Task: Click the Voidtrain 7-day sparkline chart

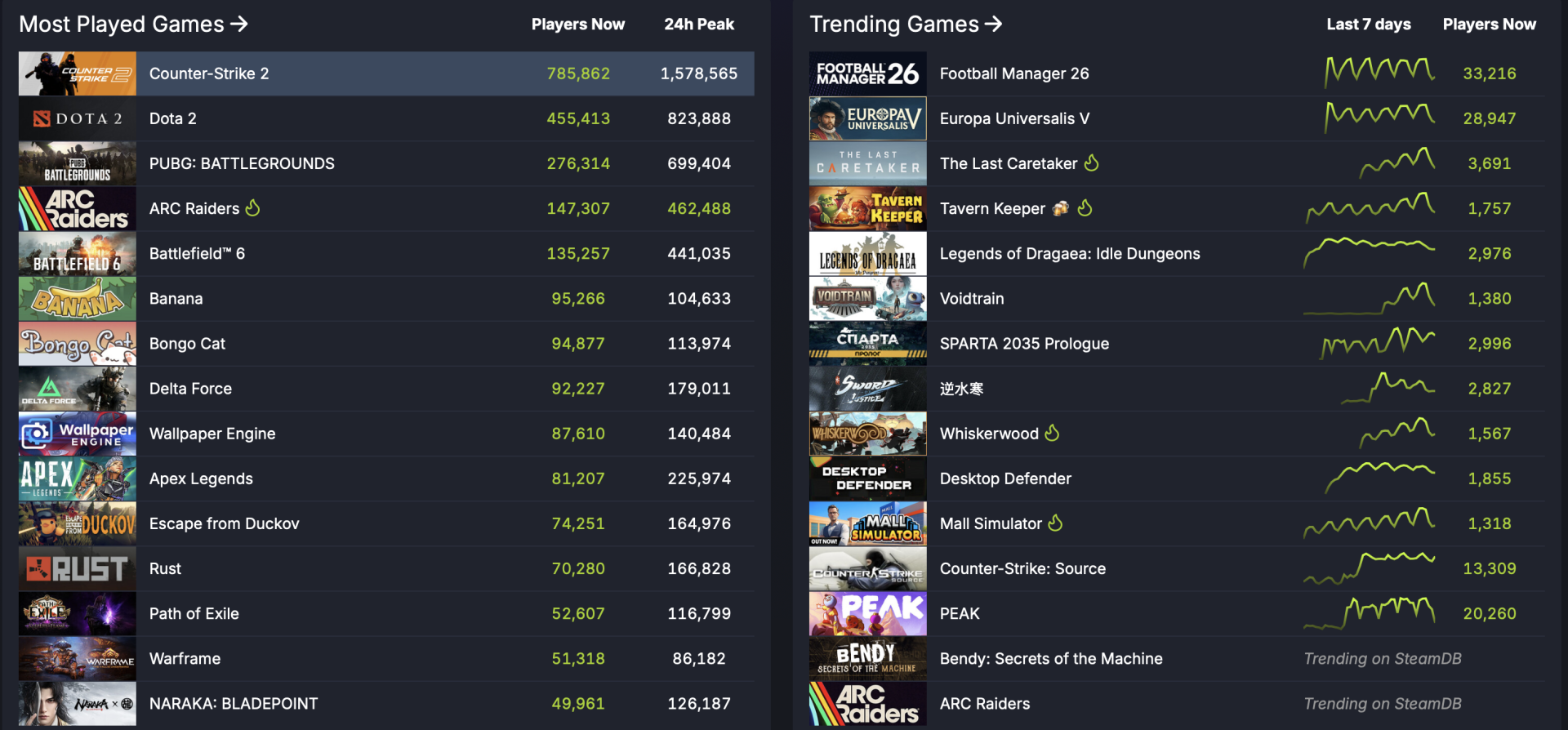Action: (x=1369, y=299)
